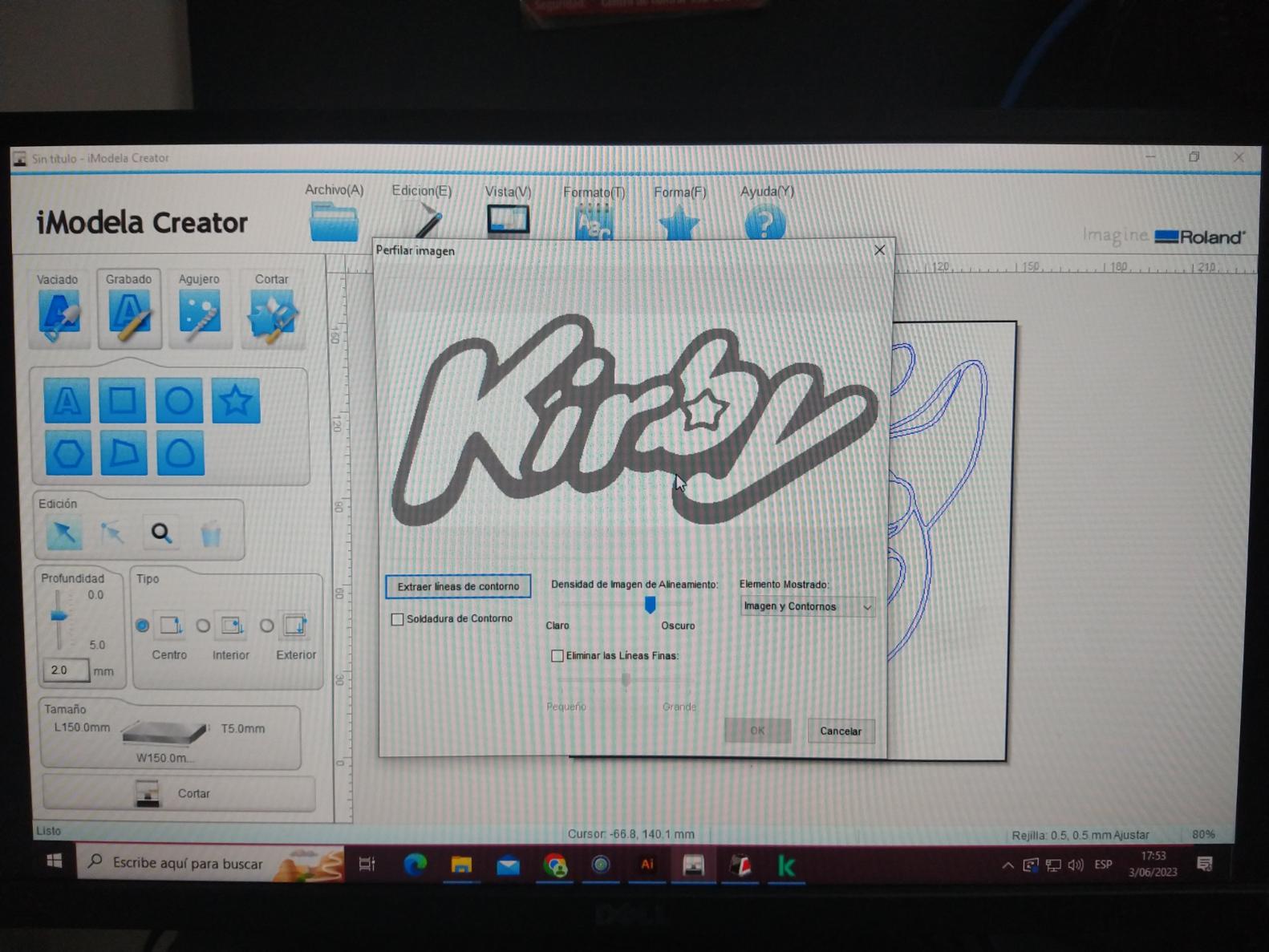The width and height of the screenshot is (1269, 952).
Task: Open Microsoft Edge from the taskbar
Action: (x=415, y=865)
